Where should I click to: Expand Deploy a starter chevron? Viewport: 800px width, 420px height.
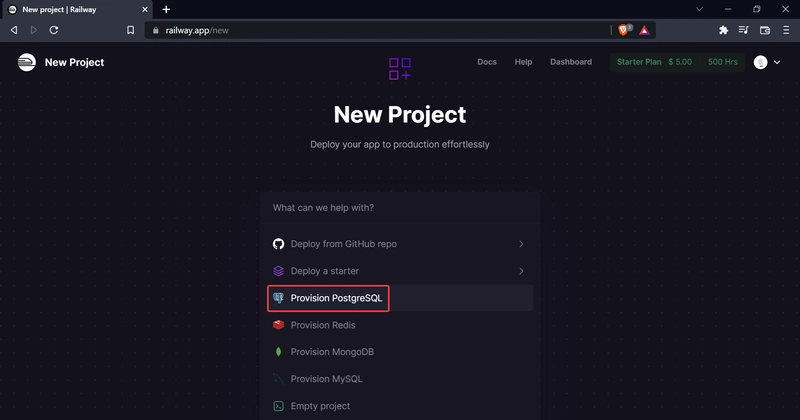pos(521,271)
